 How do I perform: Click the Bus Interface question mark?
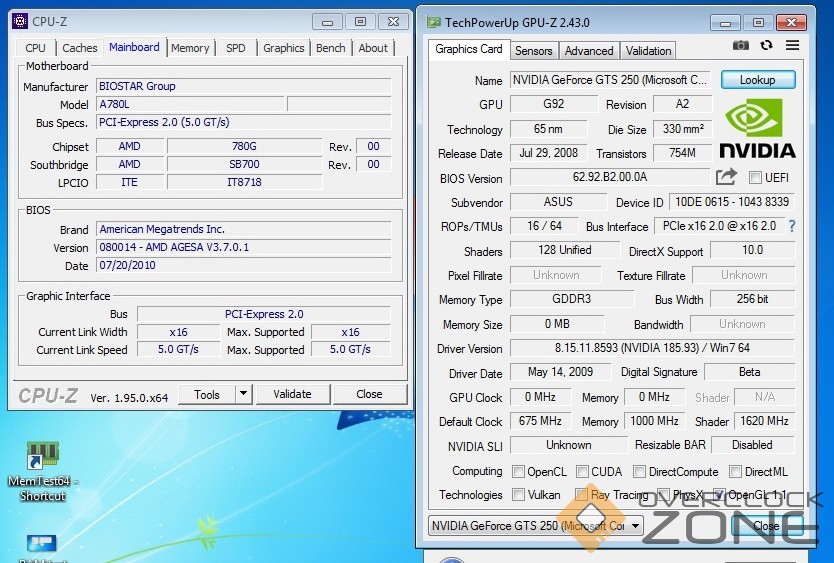click(x=792, y=227)
